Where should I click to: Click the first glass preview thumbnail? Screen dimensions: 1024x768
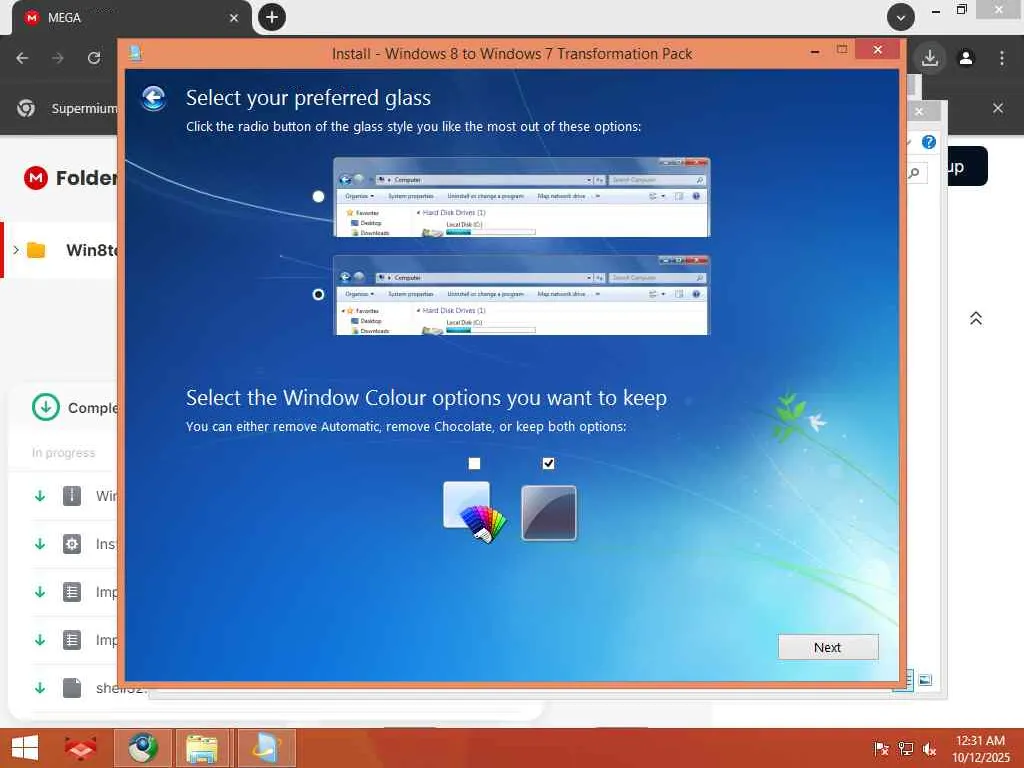tap(521, 197)
